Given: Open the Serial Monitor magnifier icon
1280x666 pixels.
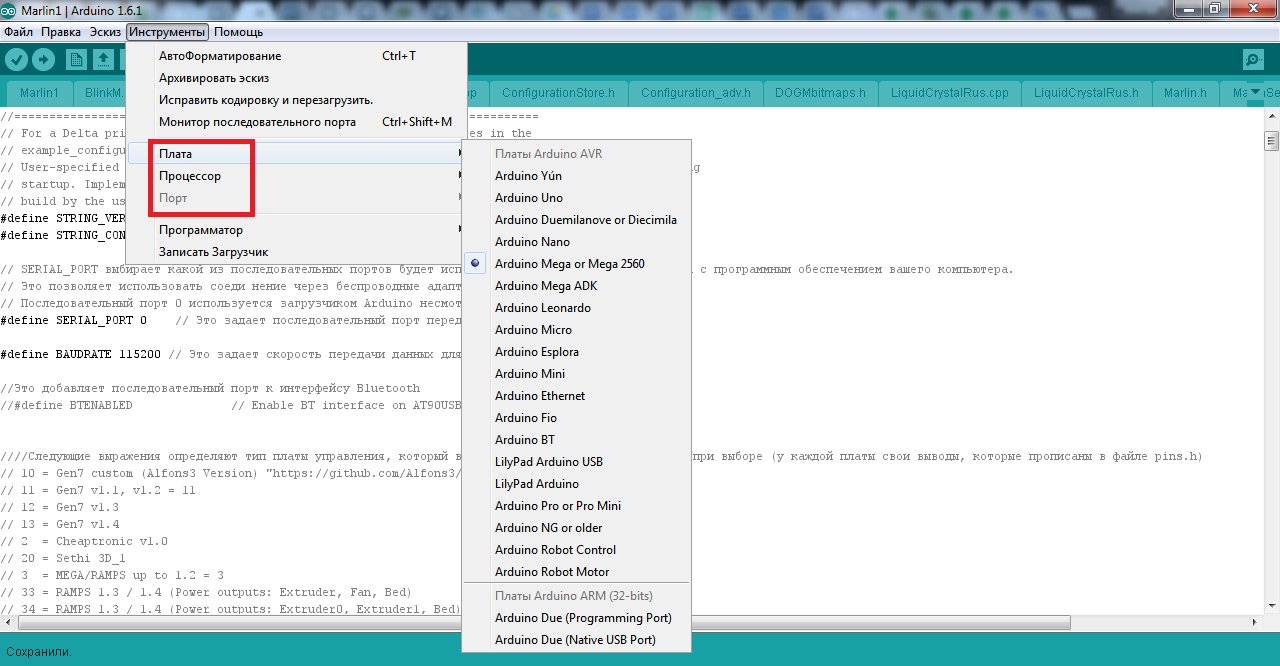Looking at the screenshot, I should click(x=1253, y=60).
